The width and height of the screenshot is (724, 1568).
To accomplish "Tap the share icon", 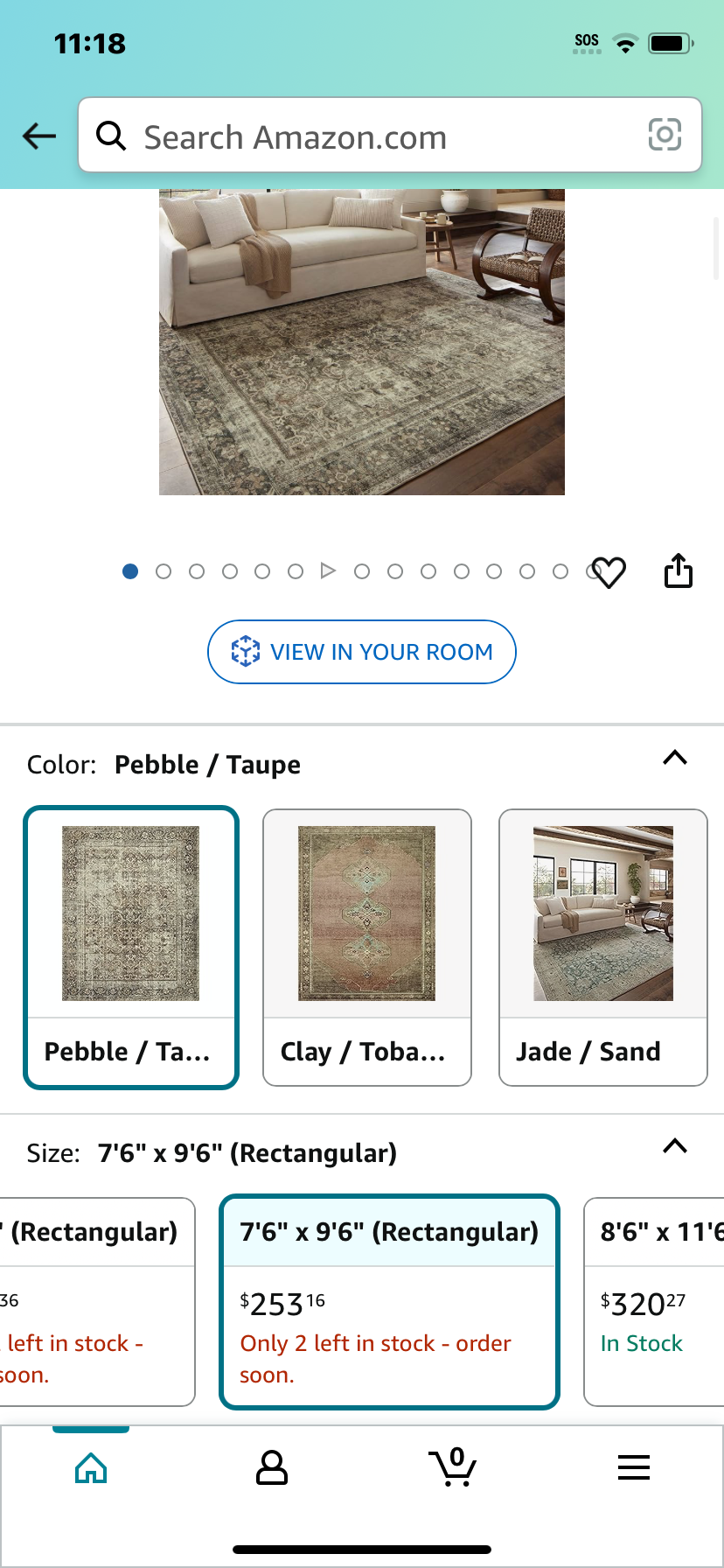I will pos(679,570).
